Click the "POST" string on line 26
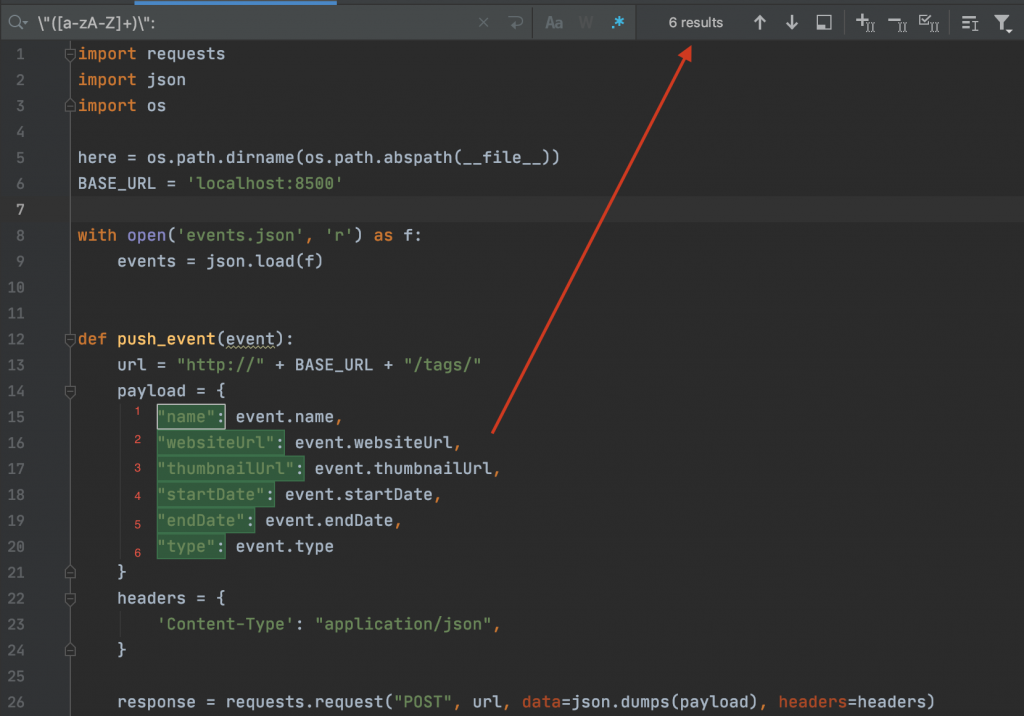 point(423,702)
